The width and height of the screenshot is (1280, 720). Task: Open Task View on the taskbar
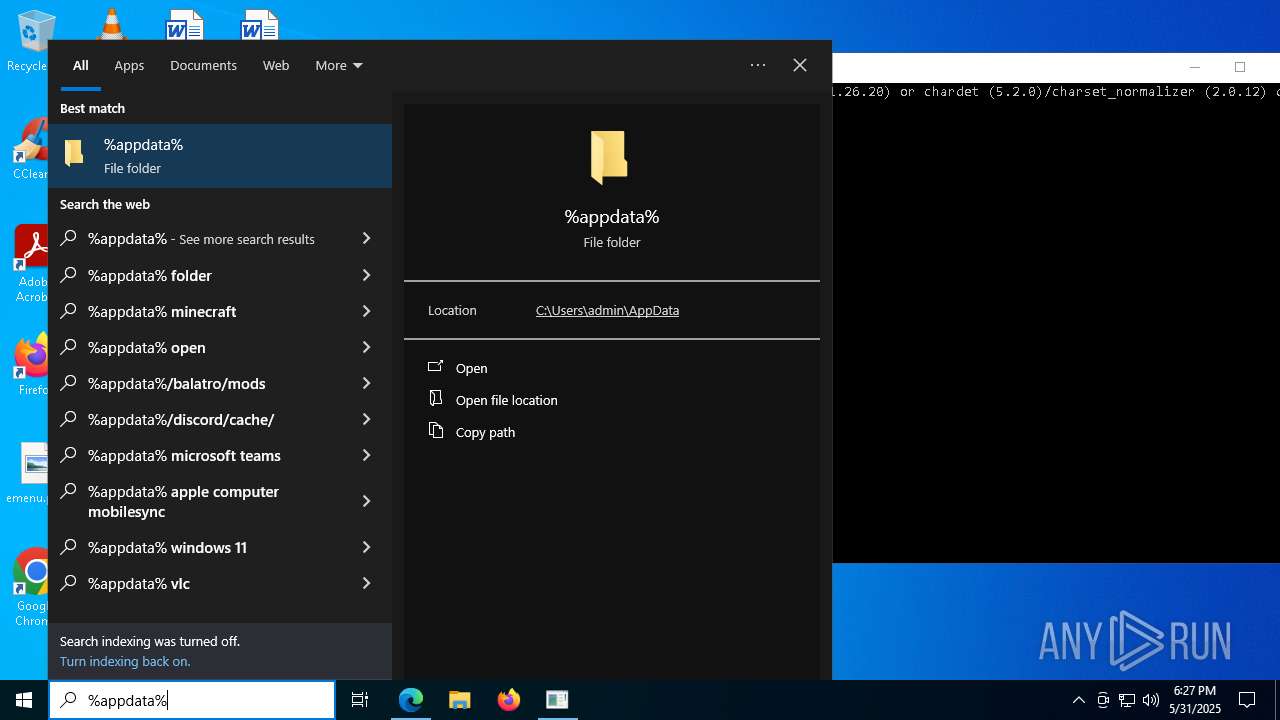click(360, 700)
